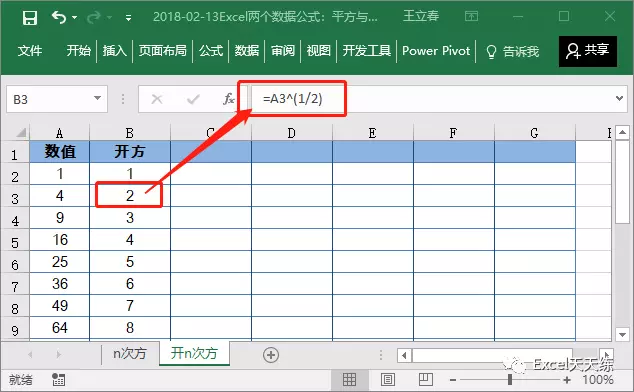Switch to Normal view icon

pos(349,379)
